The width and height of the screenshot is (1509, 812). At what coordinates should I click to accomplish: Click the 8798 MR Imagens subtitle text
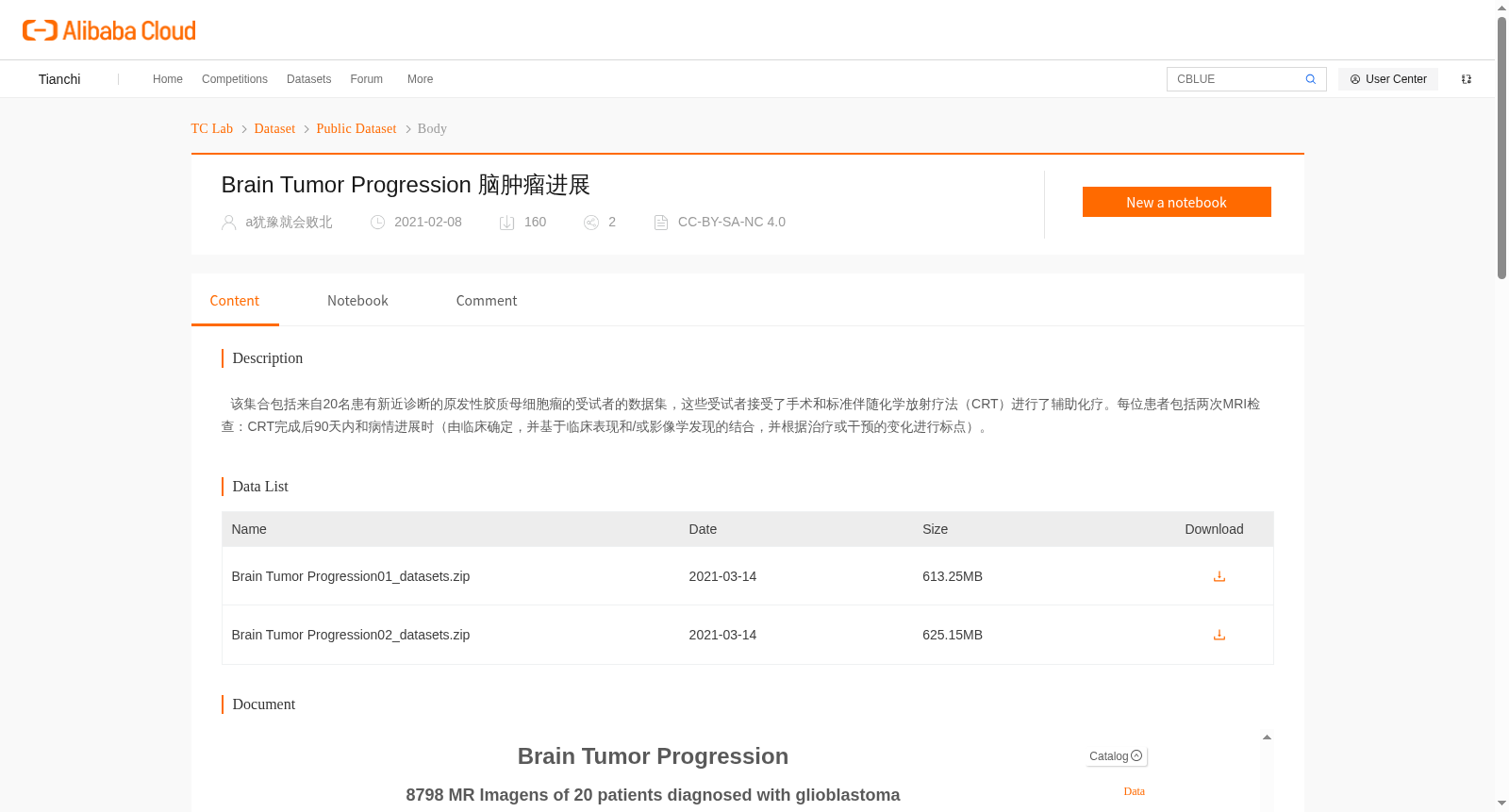click(653, 795)
